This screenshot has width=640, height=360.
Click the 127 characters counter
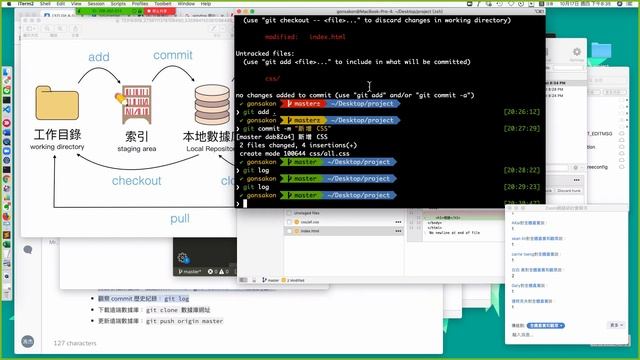point(75,343)
